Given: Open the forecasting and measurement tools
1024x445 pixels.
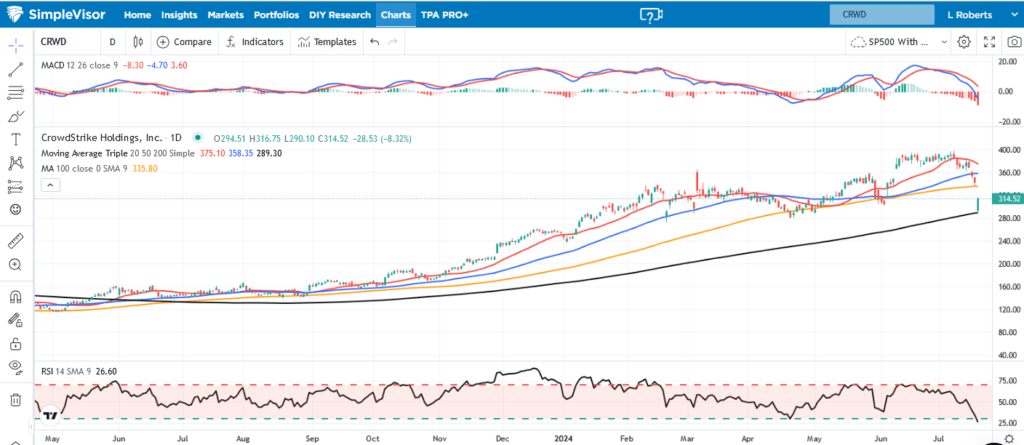Looking at the screenshot, I should click(16, 187).
